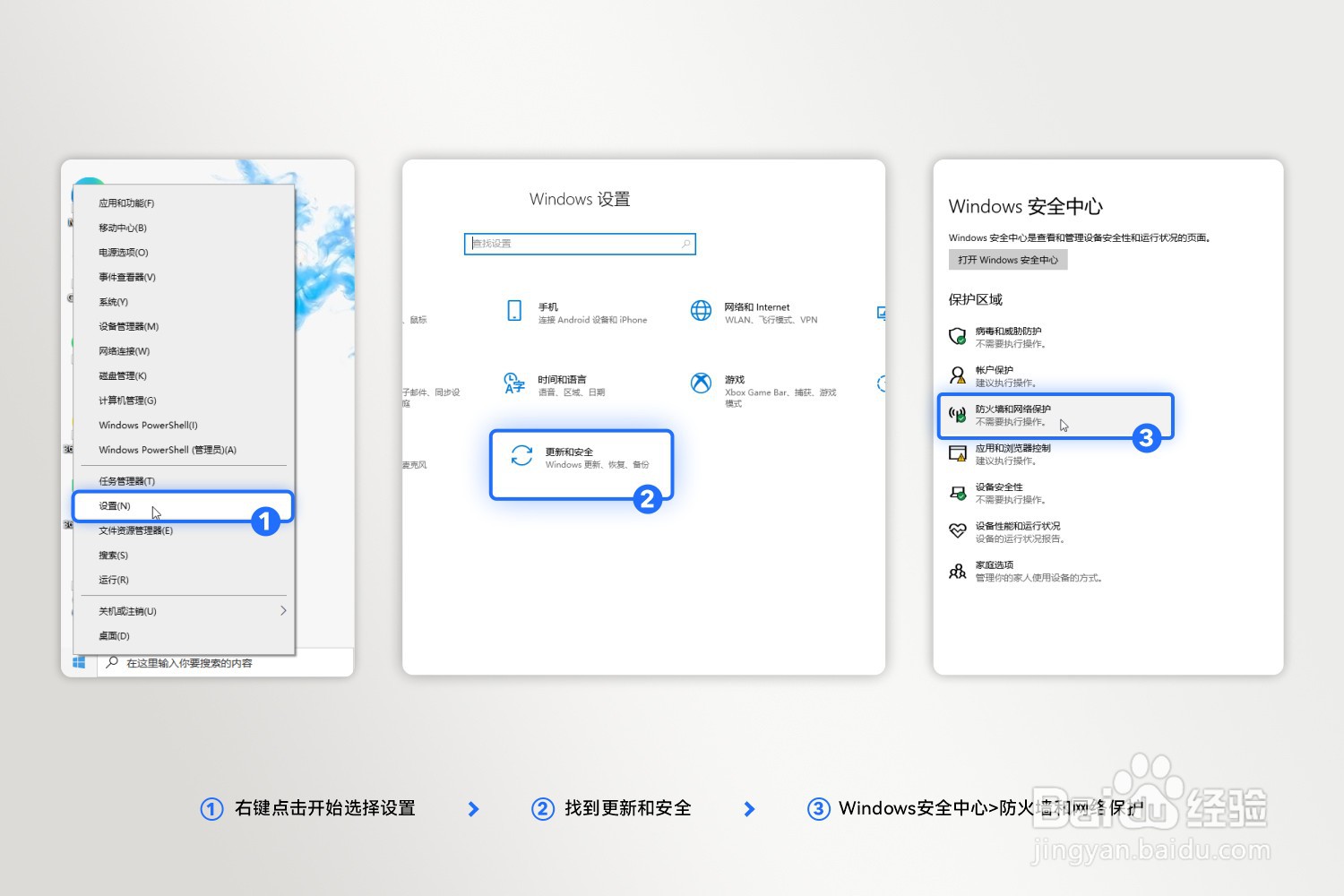Click 设备性能和运行状况 heart icon
Viewport: 1344px width, 896px height.
click(958, 531)
